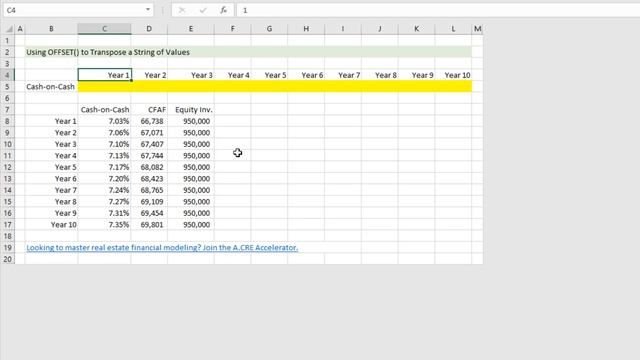Select row 17 header
The image size is (640, 360).
(7, 224)
